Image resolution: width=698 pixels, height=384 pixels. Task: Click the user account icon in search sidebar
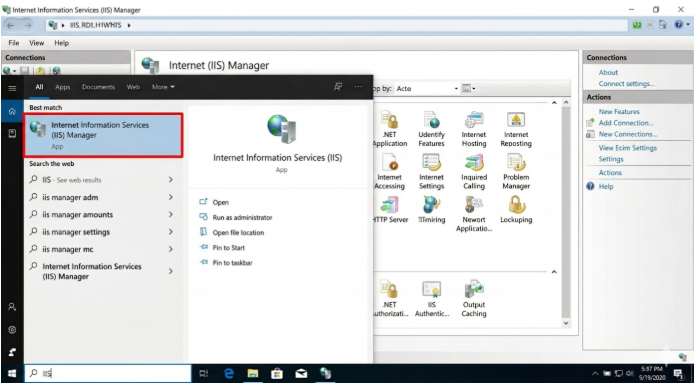pos(12,307)
